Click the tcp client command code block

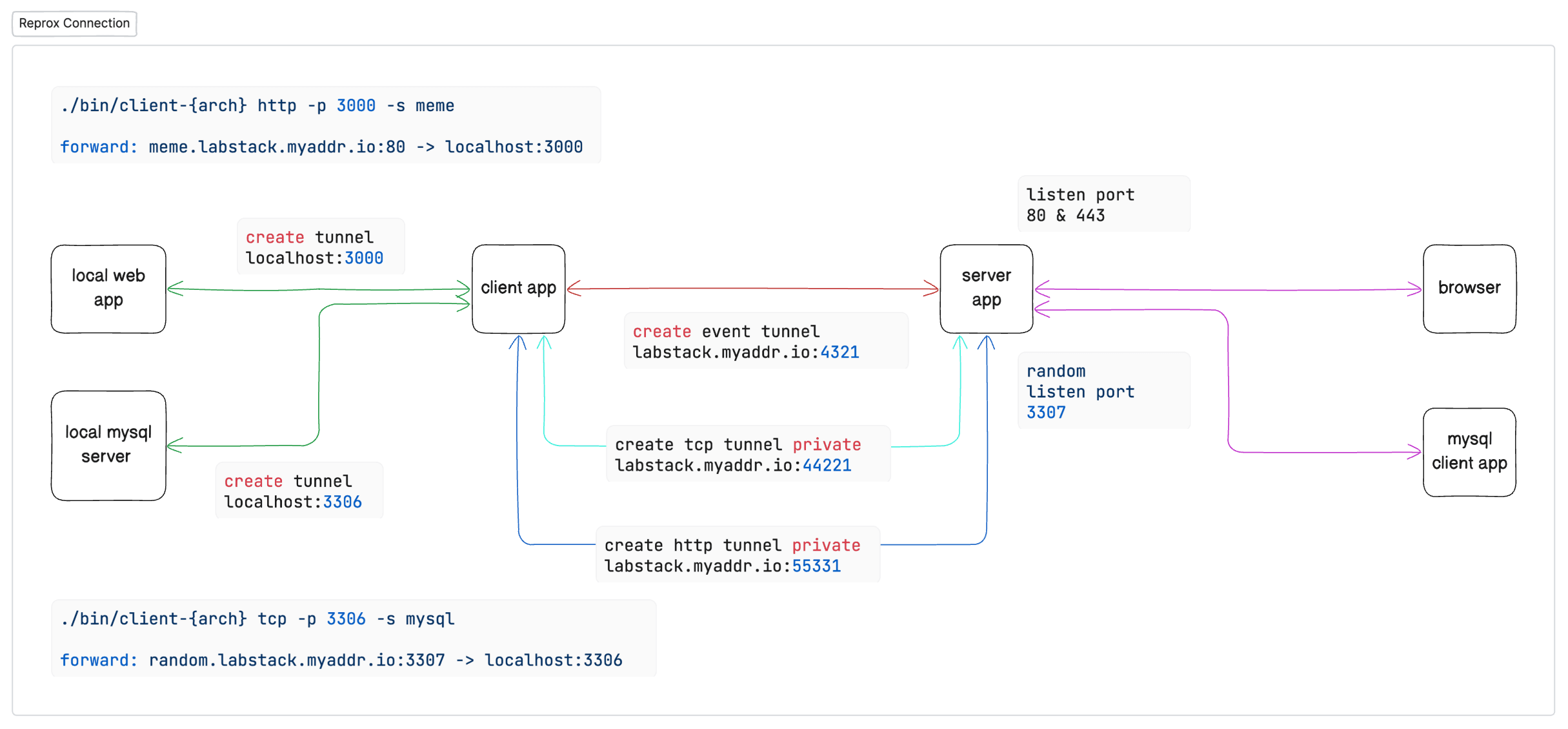354,639
